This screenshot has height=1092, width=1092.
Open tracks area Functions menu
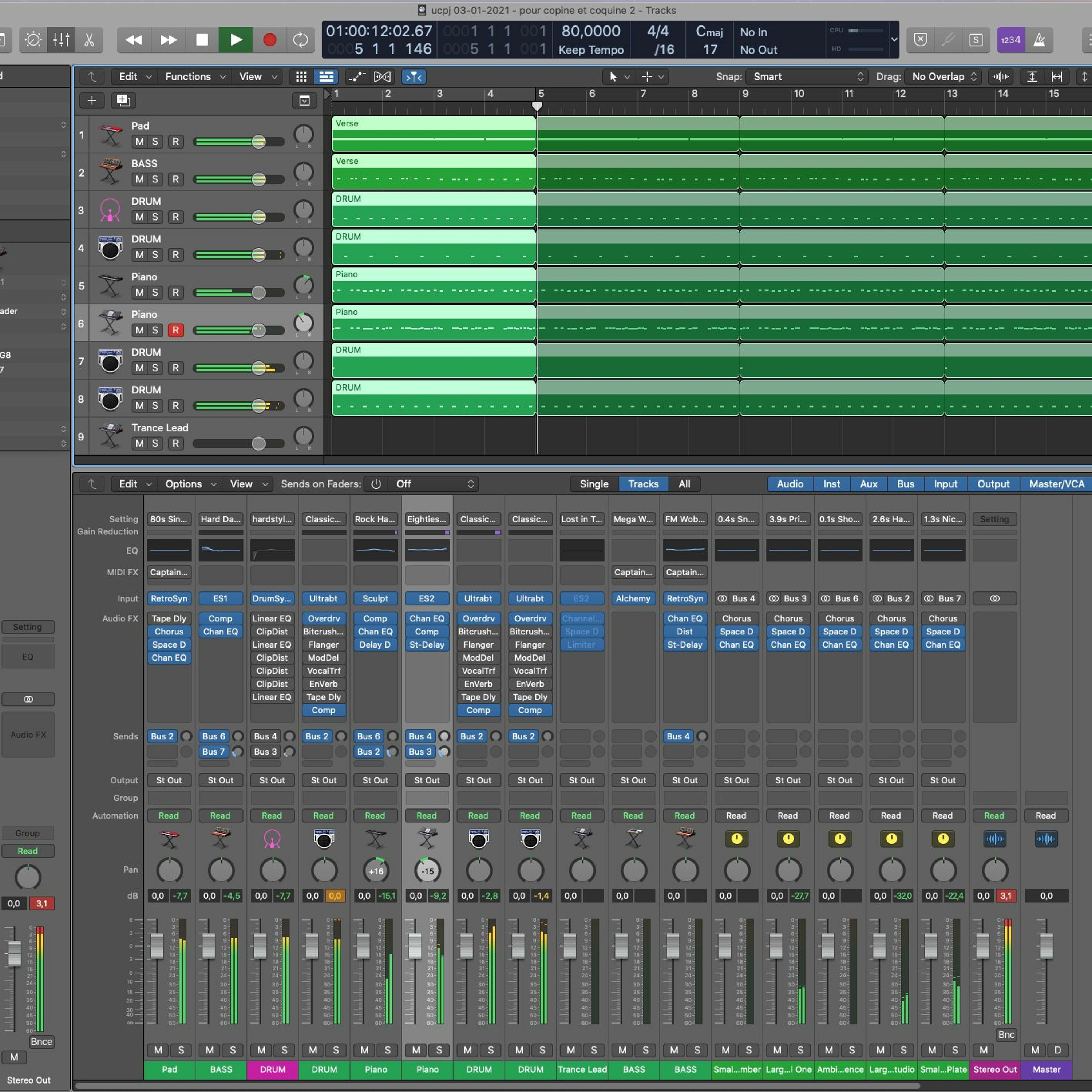click(x=195, y=76)
